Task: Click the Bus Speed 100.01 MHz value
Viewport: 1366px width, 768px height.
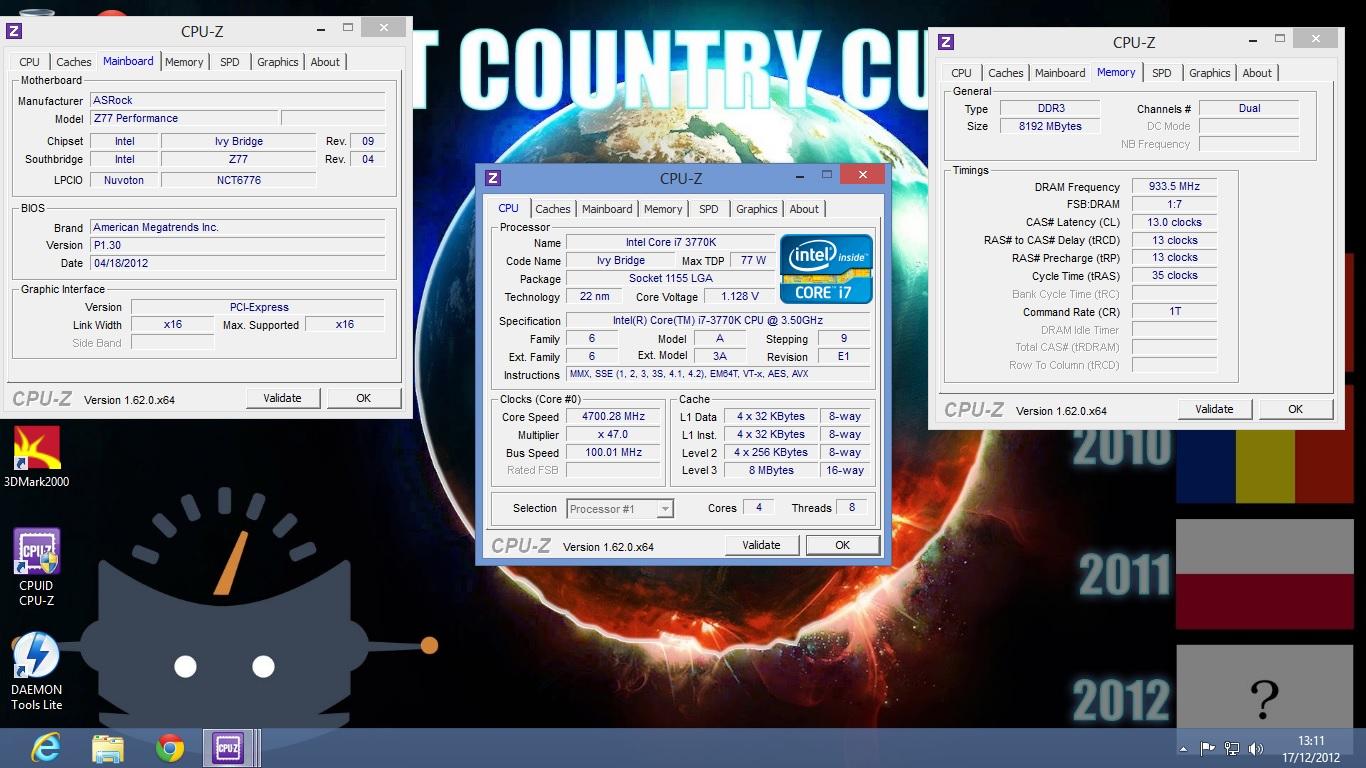Action: (x=615, y=453)
